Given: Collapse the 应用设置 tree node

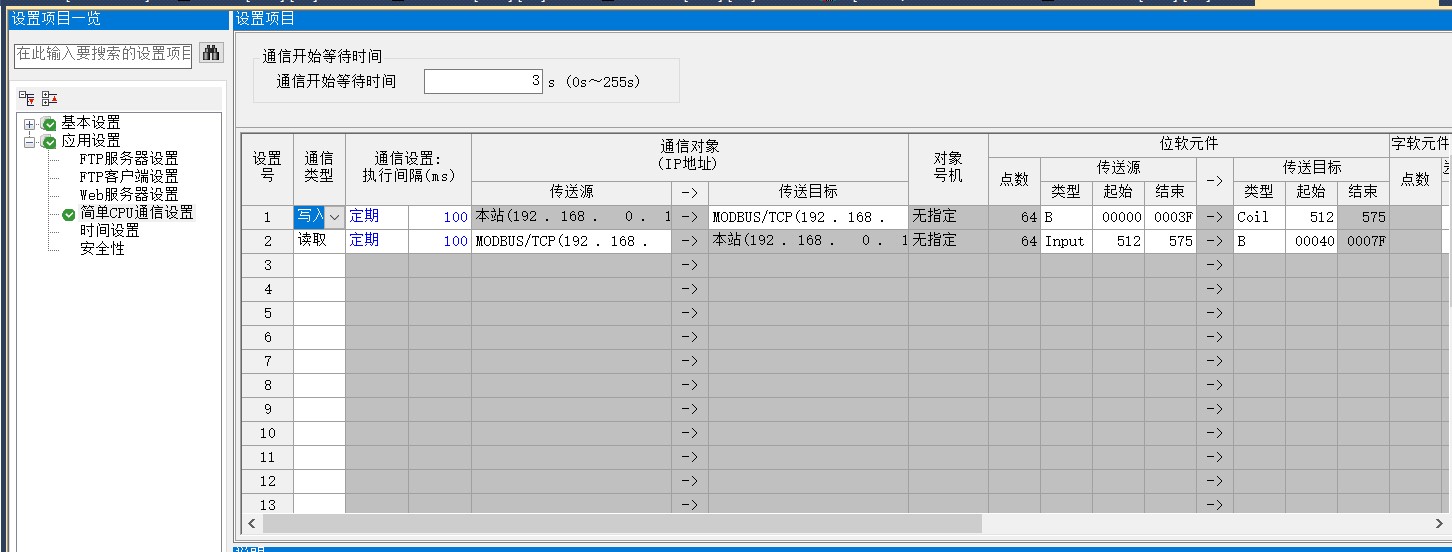Looking at the screenshot, I should coord(30,142).
